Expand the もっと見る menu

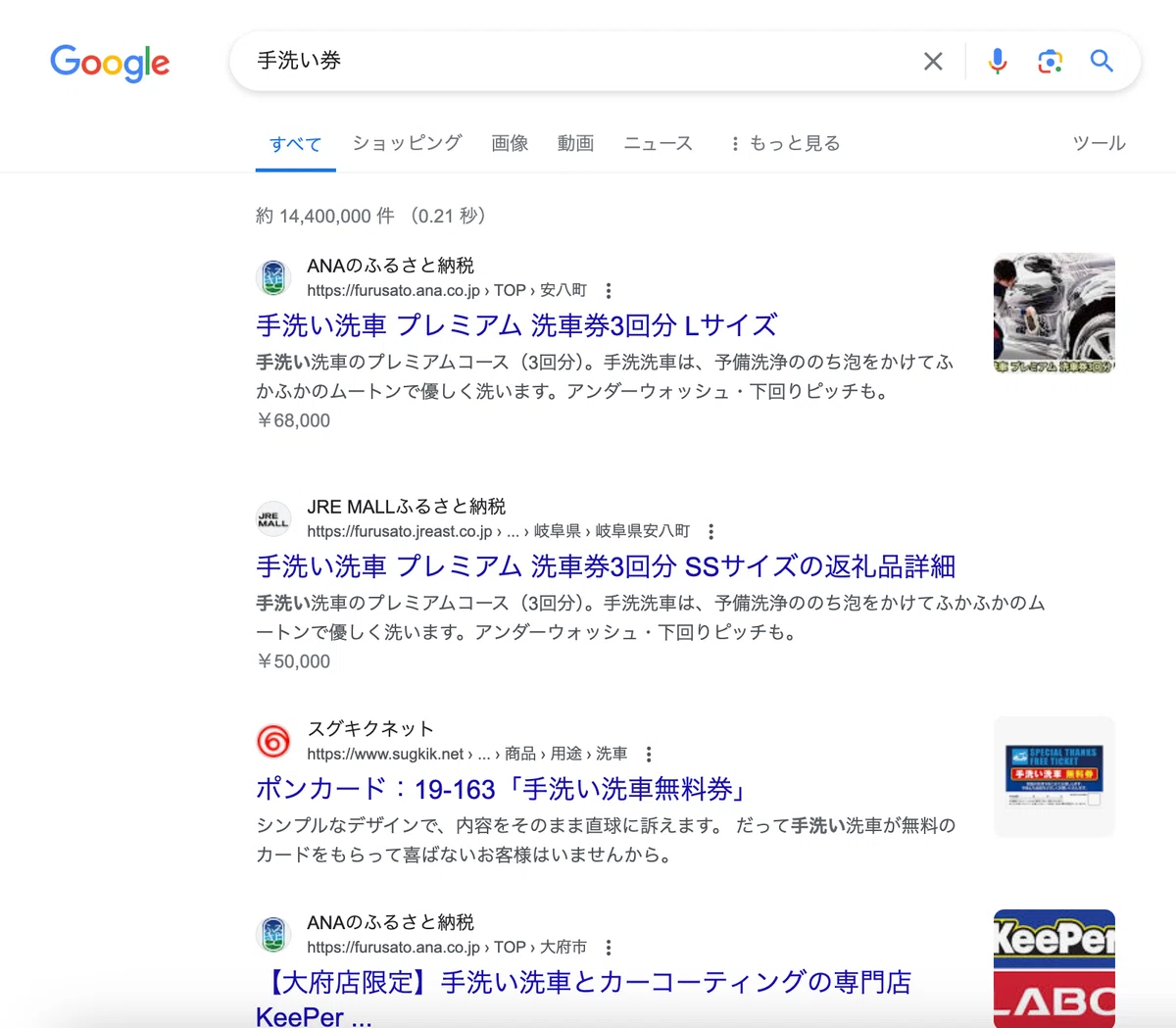(786, 143)
